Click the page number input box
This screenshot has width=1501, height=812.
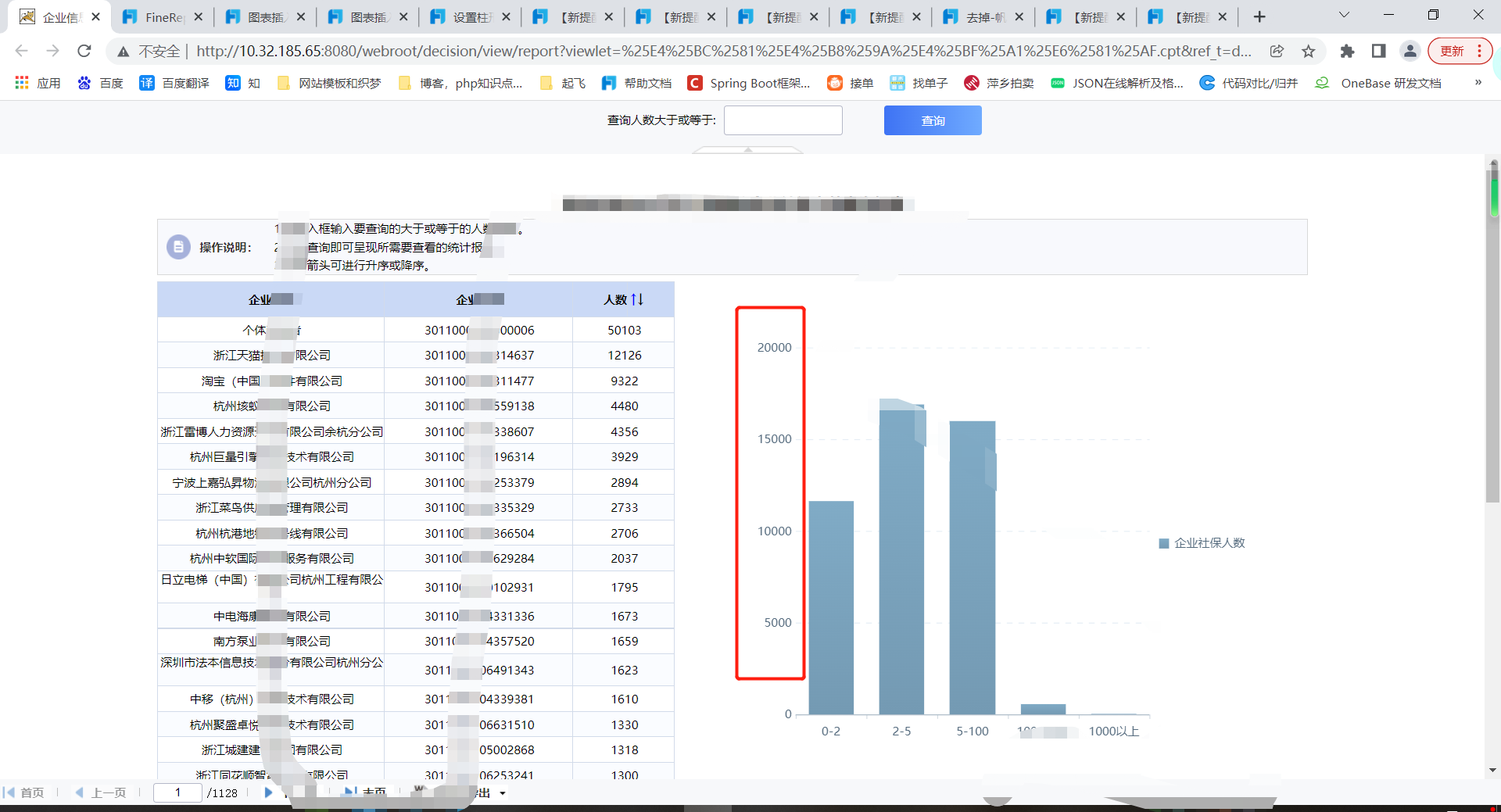[177, 792]
